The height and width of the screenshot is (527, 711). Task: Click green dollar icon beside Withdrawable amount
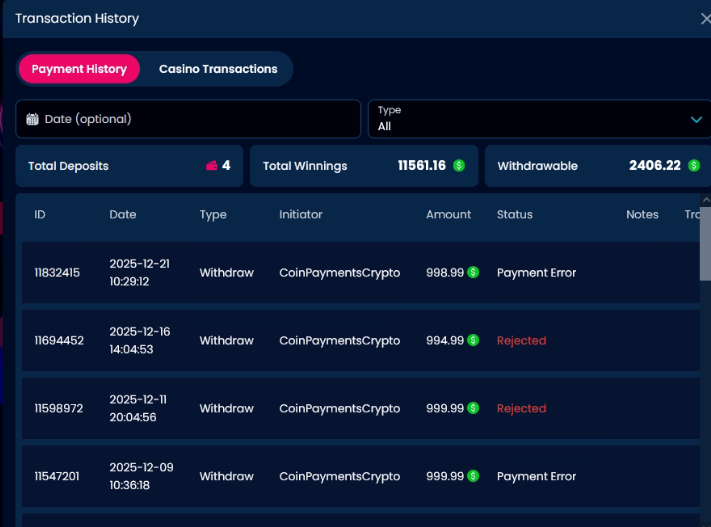pyautogui.click(x=693, y=166)
